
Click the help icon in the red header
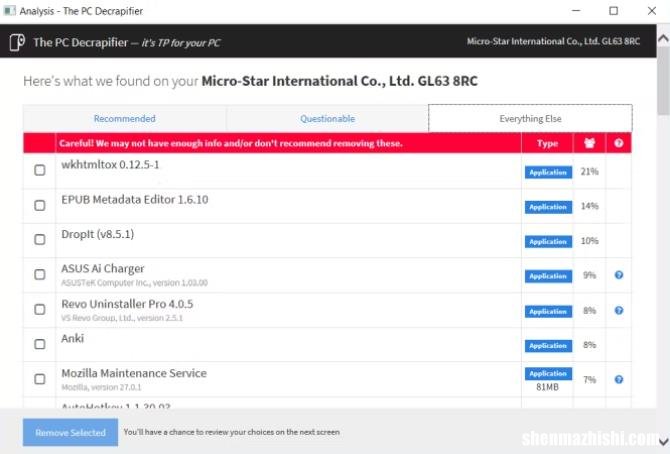point(618,143)
